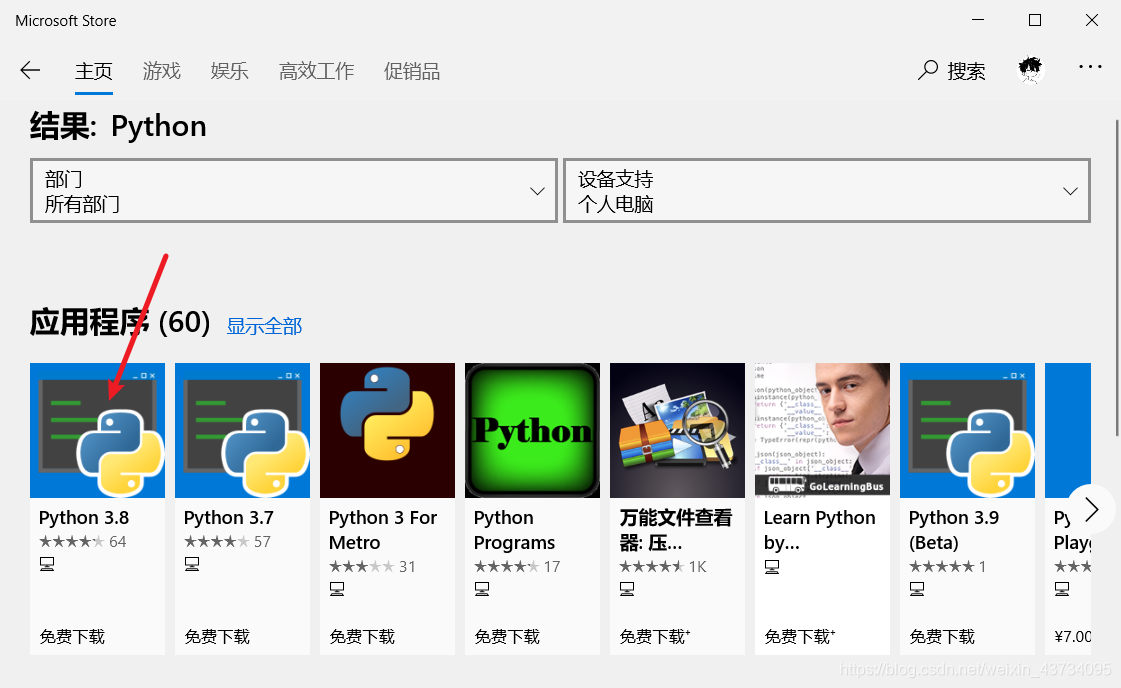The image size is (1121, 688).
Task: Click PC device icon under Python Programs
Action: click(x=482, y=589)
